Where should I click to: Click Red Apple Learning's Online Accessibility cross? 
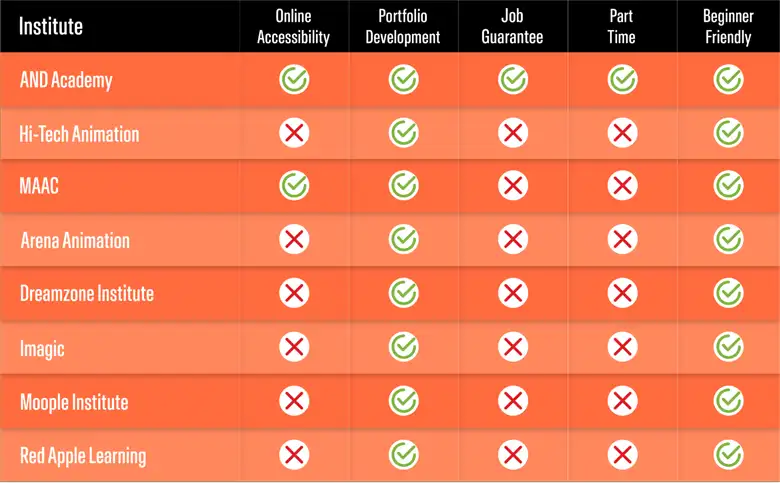tap(294, 455)
